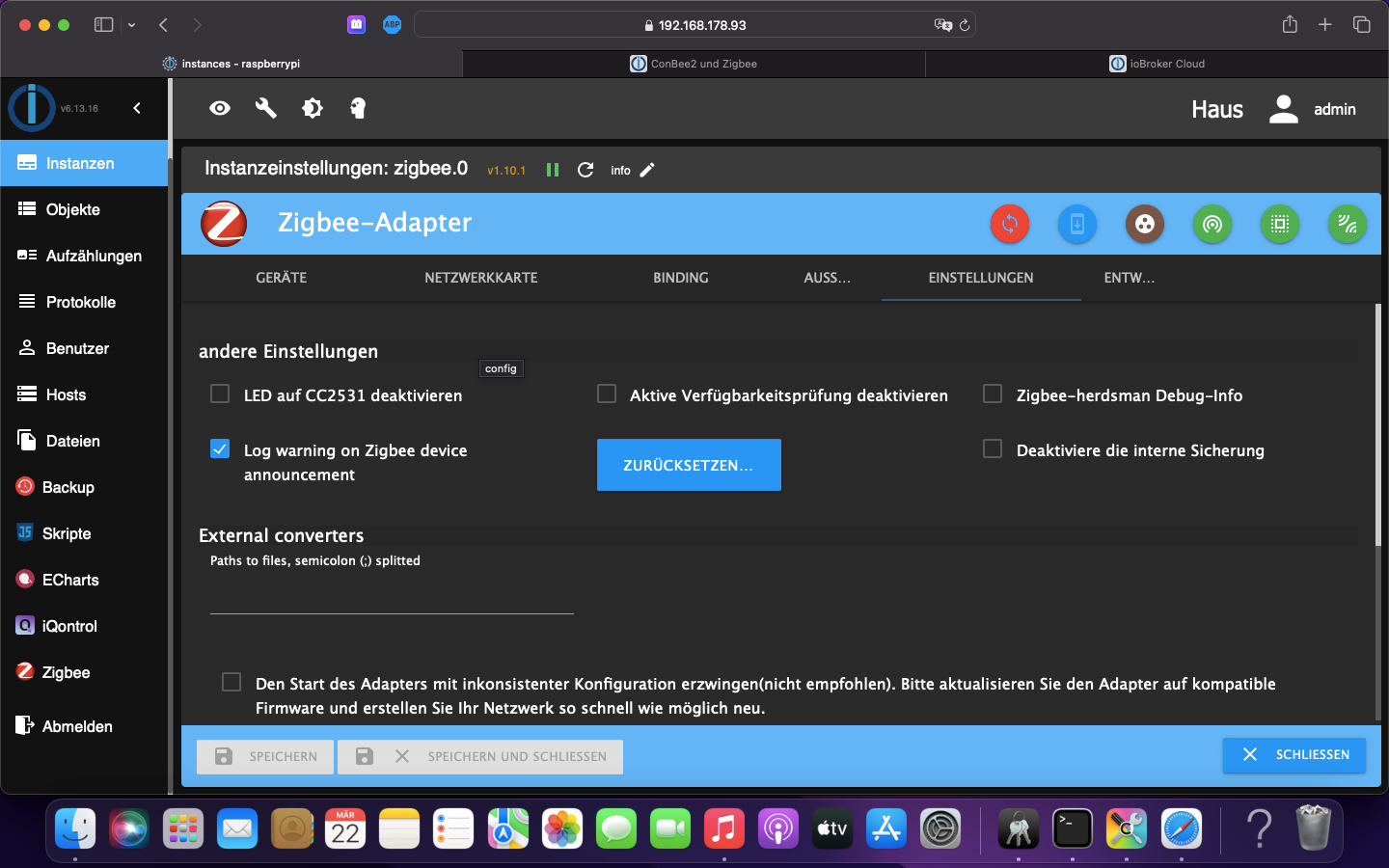Viewport: 1389px width, 868px height.
Task: Enable LED auf CC2531 deaktivieren checkbox
Action: (220, 393)
